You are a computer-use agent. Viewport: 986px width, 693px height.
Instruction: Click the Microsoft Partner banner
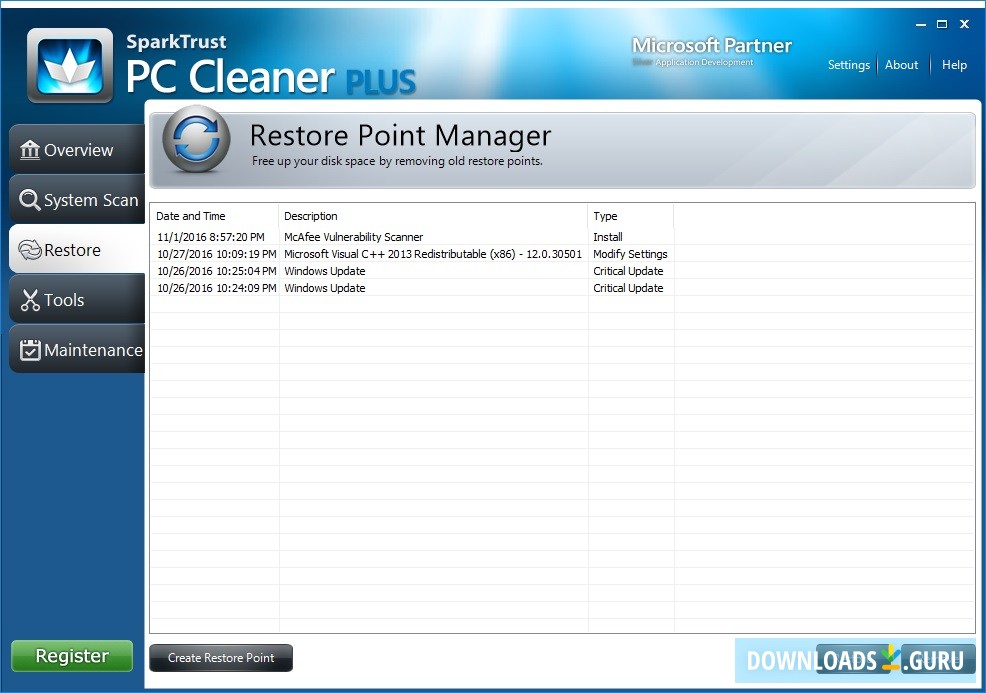(711, 50)
